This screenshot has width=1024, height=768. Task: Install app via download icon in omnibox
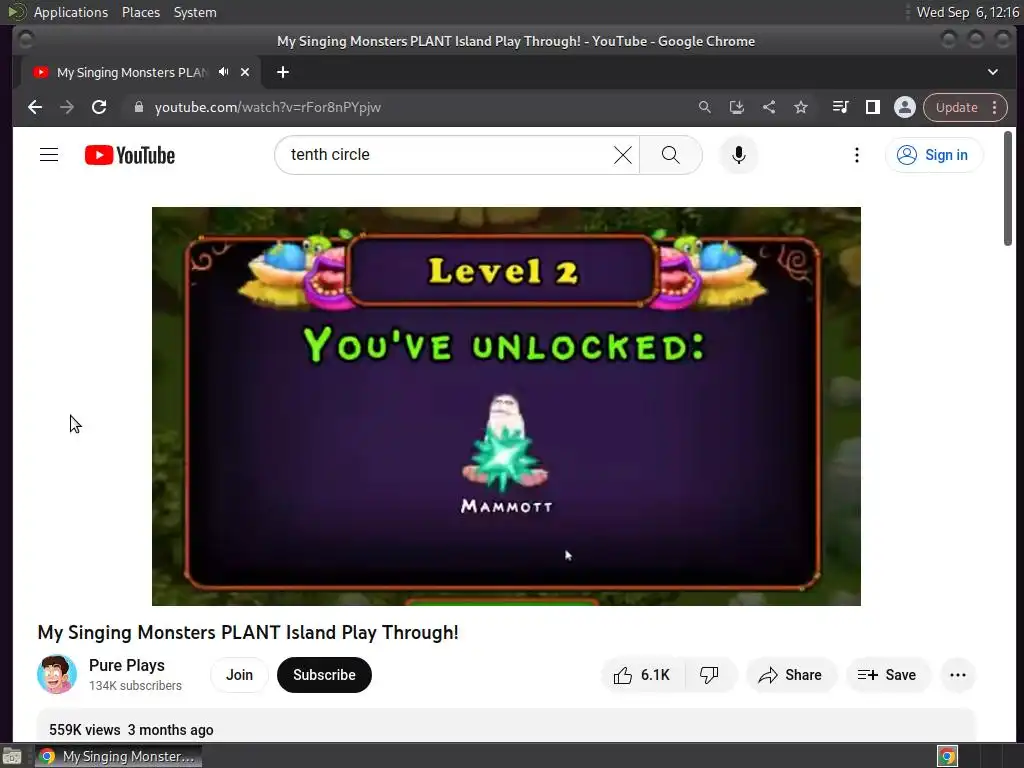[x=737, y=107]
